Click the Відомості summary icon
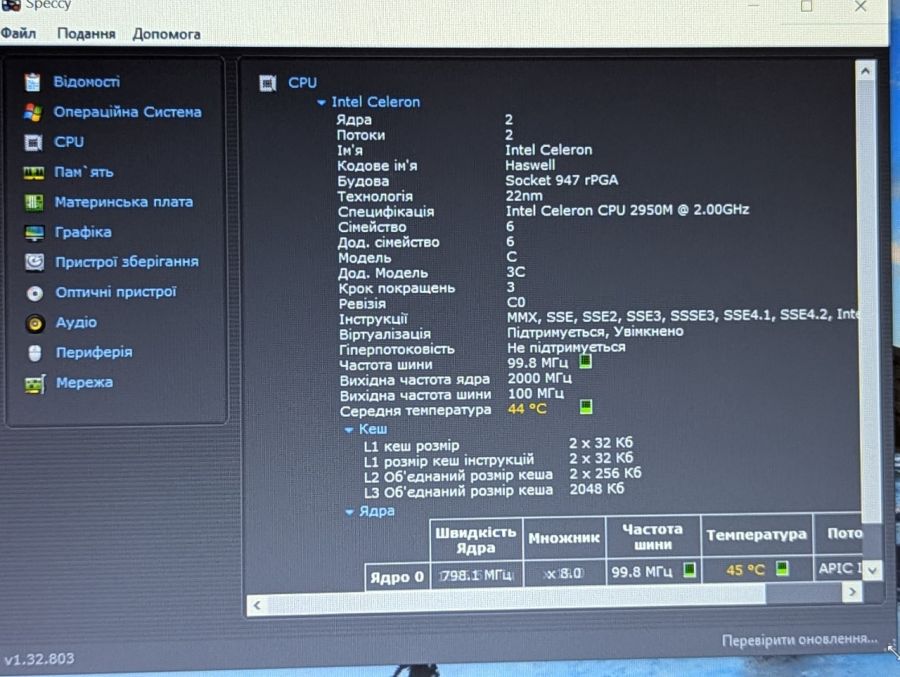The image size is (900, 677). (33, 82)
